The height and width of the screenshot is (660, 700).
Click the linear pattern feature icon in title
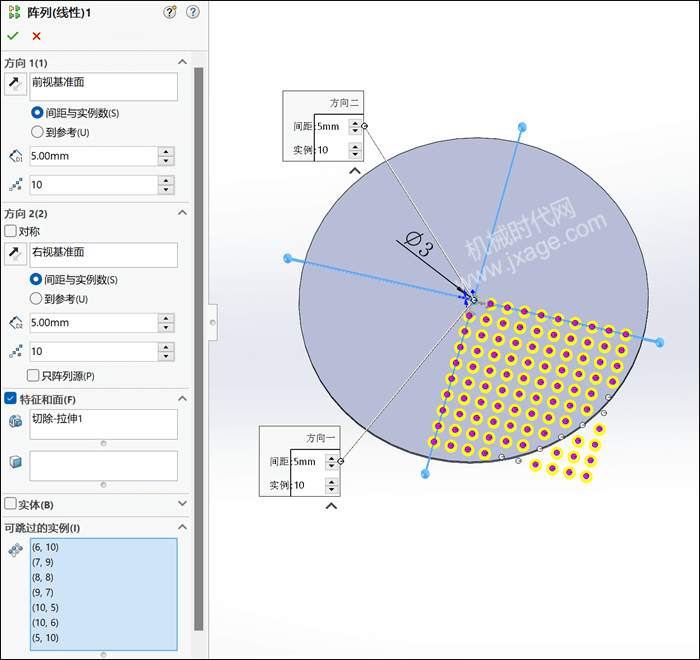(x=14, y=12)
